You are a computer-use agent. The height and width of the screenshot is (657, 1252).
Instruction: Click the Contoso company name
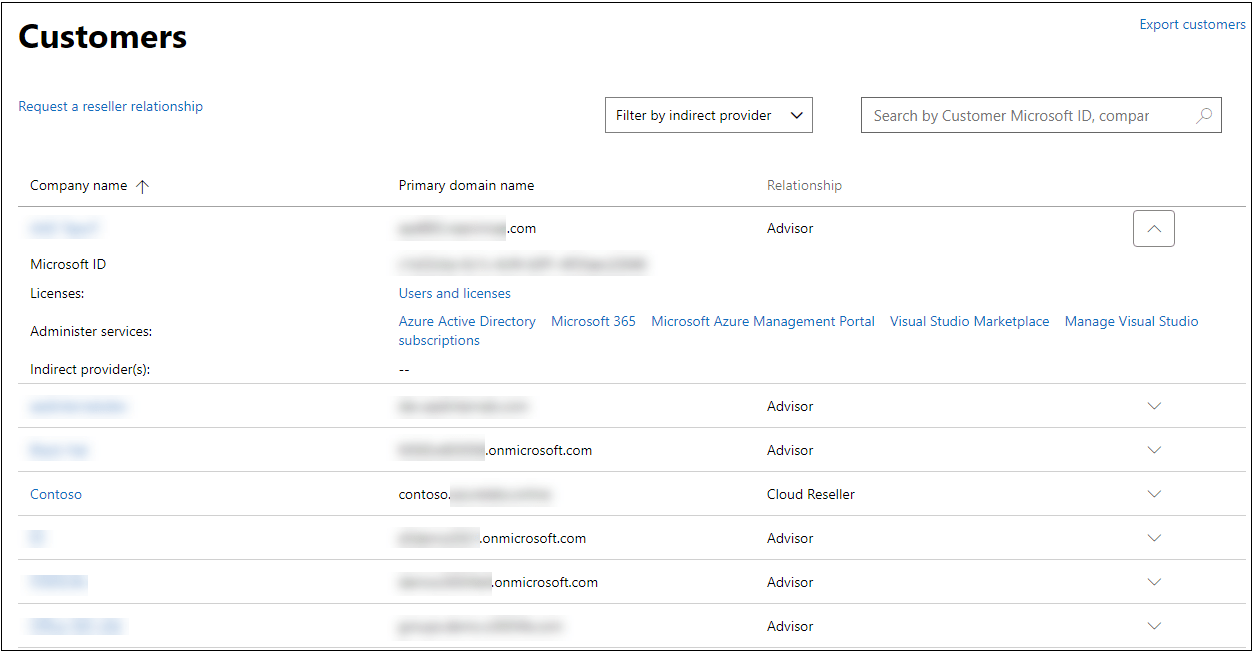pos(56,494)
